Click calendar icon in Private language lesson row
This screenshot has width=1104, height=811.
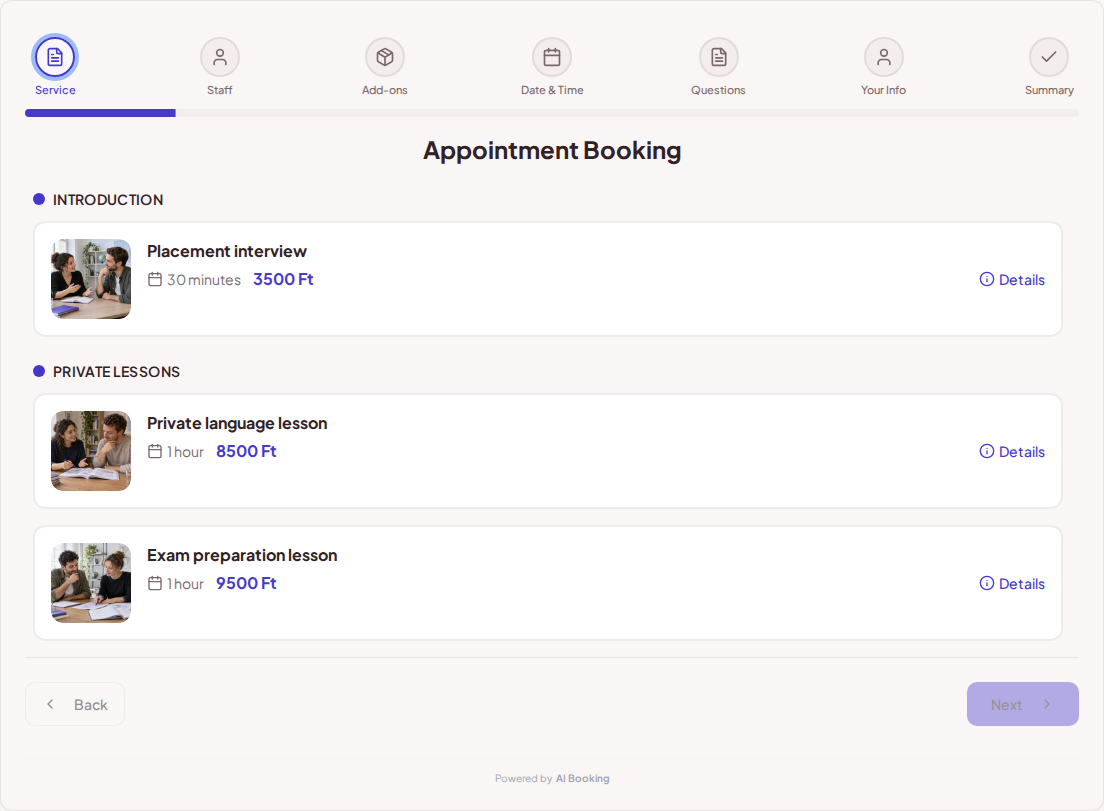pos(155,451)
